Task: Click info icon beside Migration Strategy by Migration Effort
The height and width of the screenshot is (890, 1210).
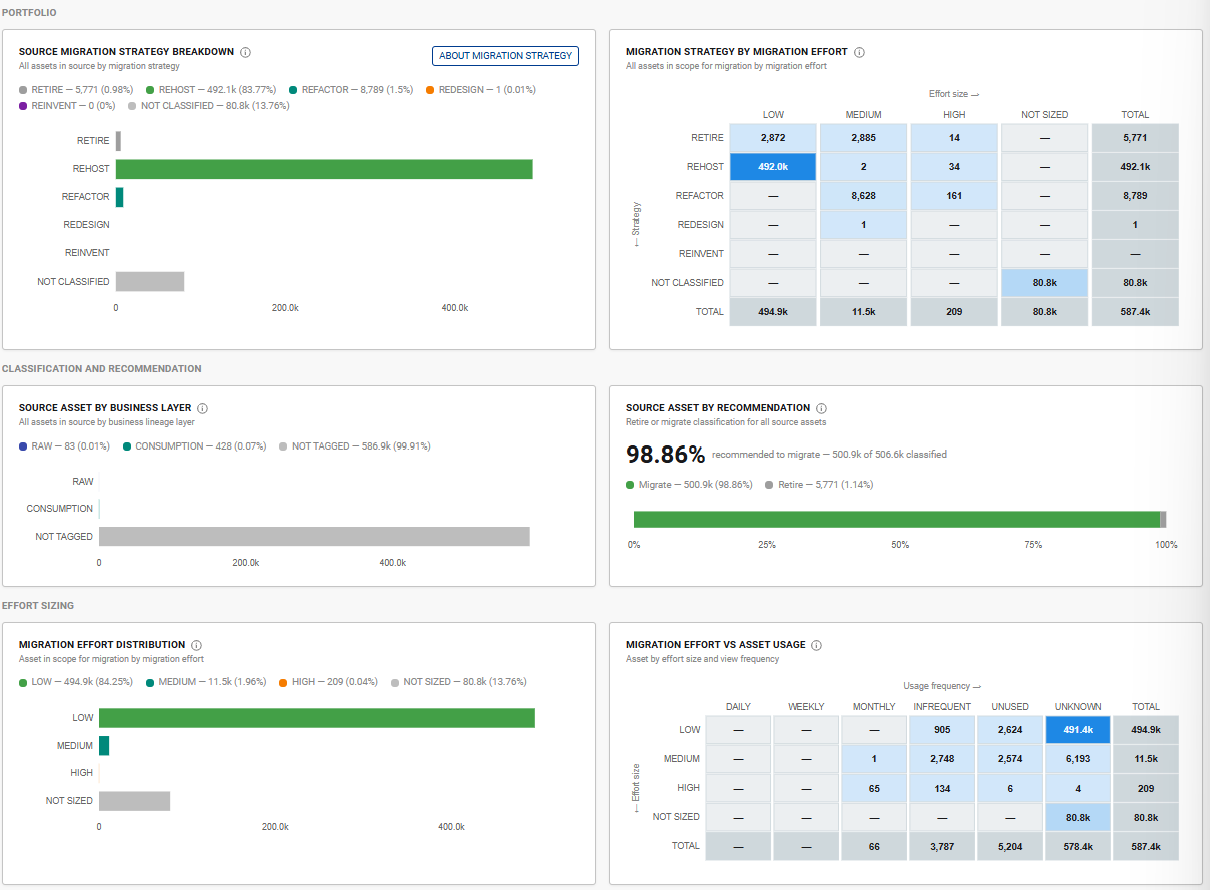Action: pos(859,52)
